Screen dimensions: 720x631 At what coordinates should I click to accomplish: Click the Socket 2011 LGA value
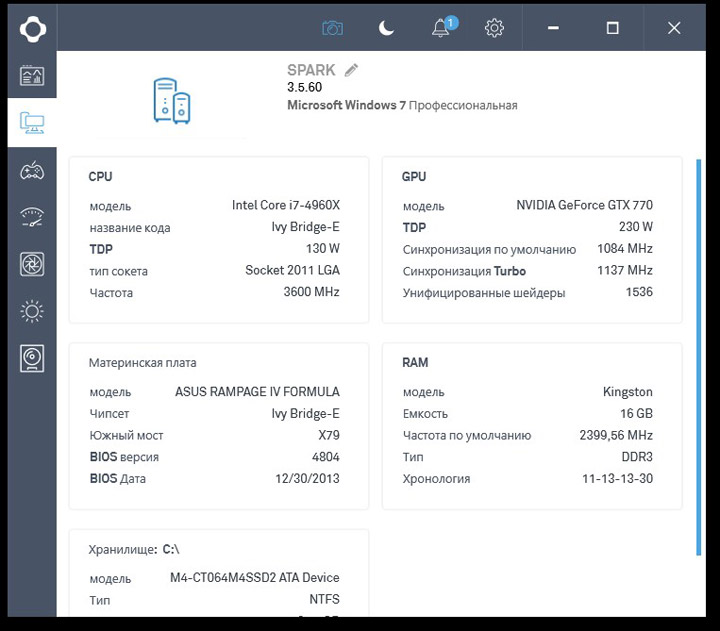click(x=292, y=270)
